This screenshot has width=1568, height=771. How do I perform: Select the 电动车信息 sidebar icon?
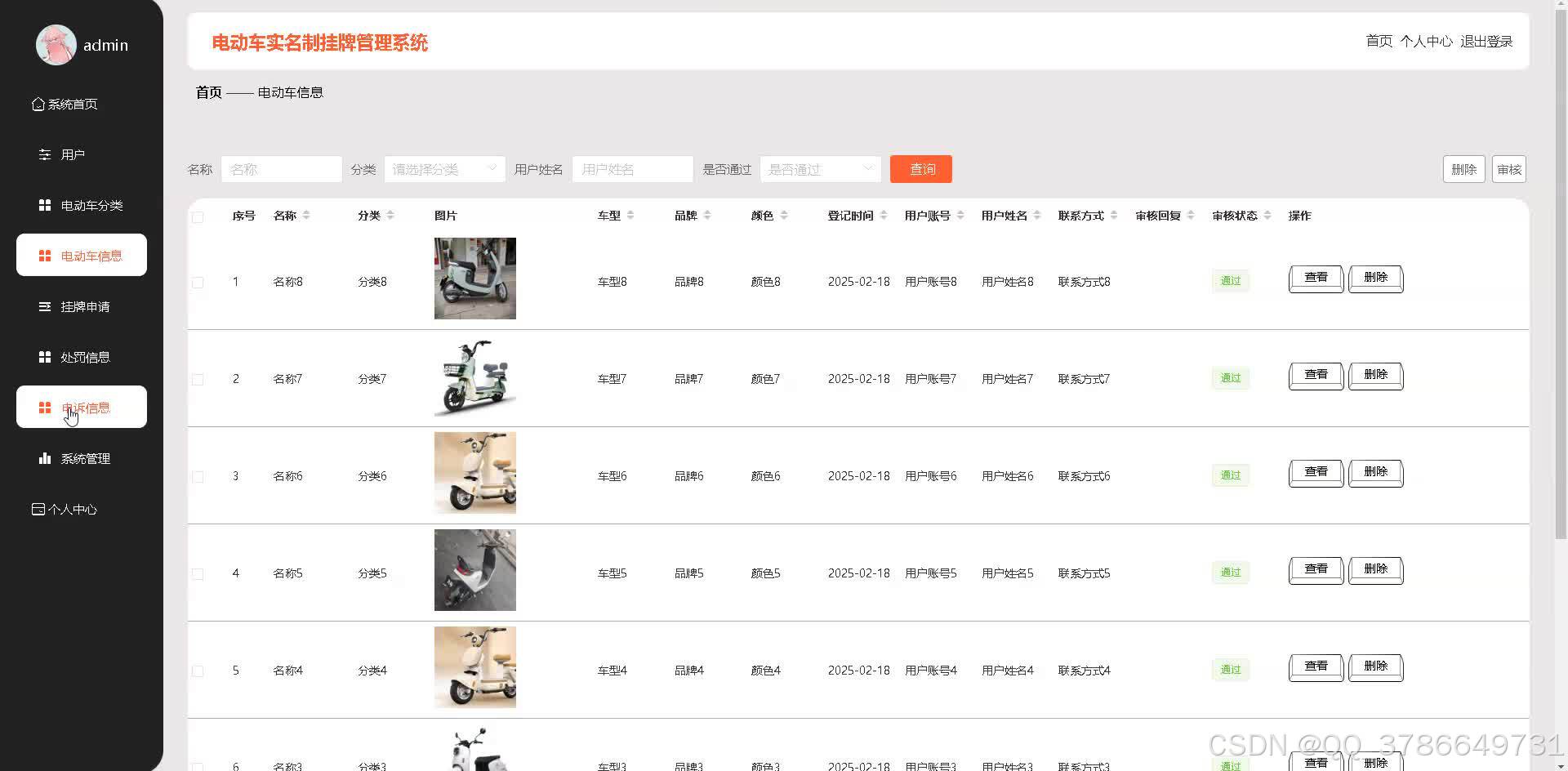[45, 255]
